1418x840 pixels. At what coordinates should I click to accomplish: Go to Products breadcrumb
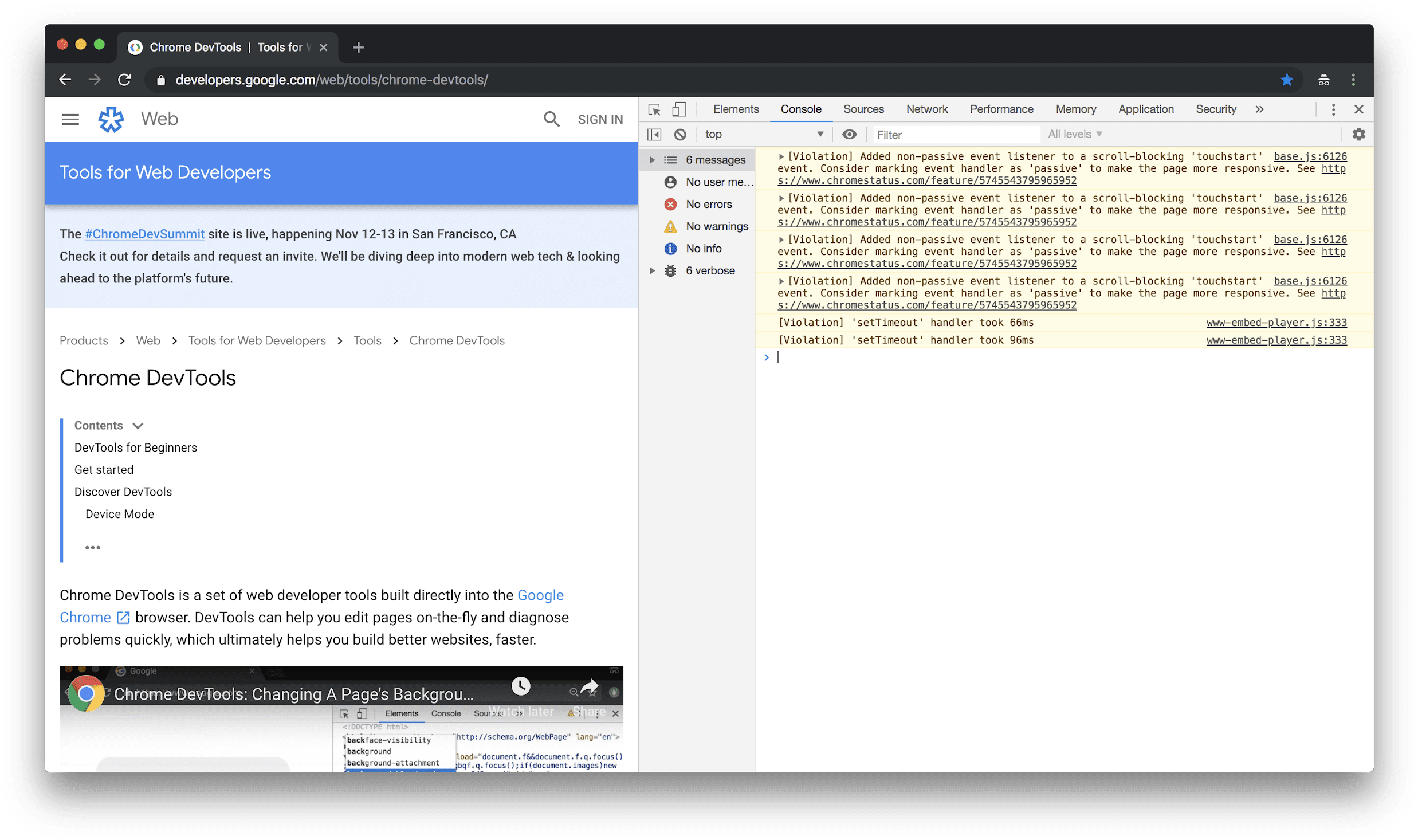click(x=84, y=340)
